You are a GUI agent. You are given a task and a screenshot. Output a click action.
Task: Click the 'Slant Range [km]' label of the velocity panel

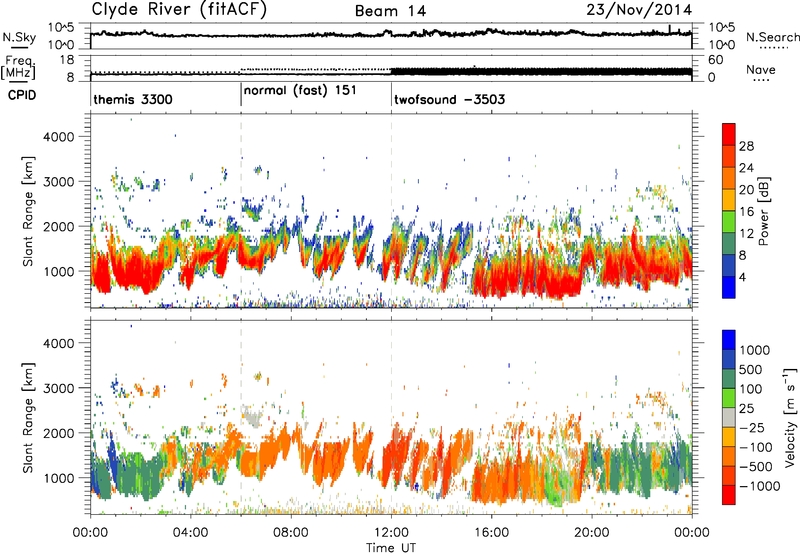[x=28, y=417]
